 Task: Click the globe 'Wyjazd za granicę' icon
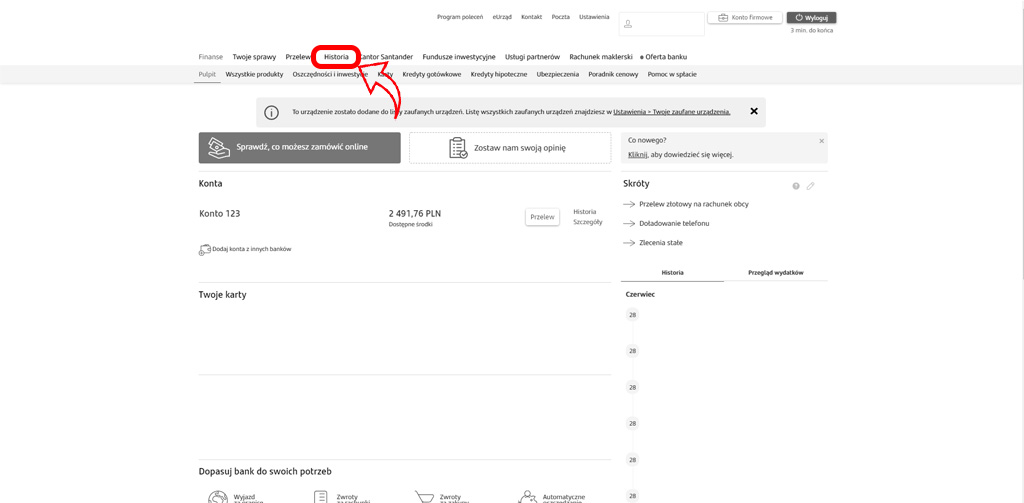(x=217, y=496)
